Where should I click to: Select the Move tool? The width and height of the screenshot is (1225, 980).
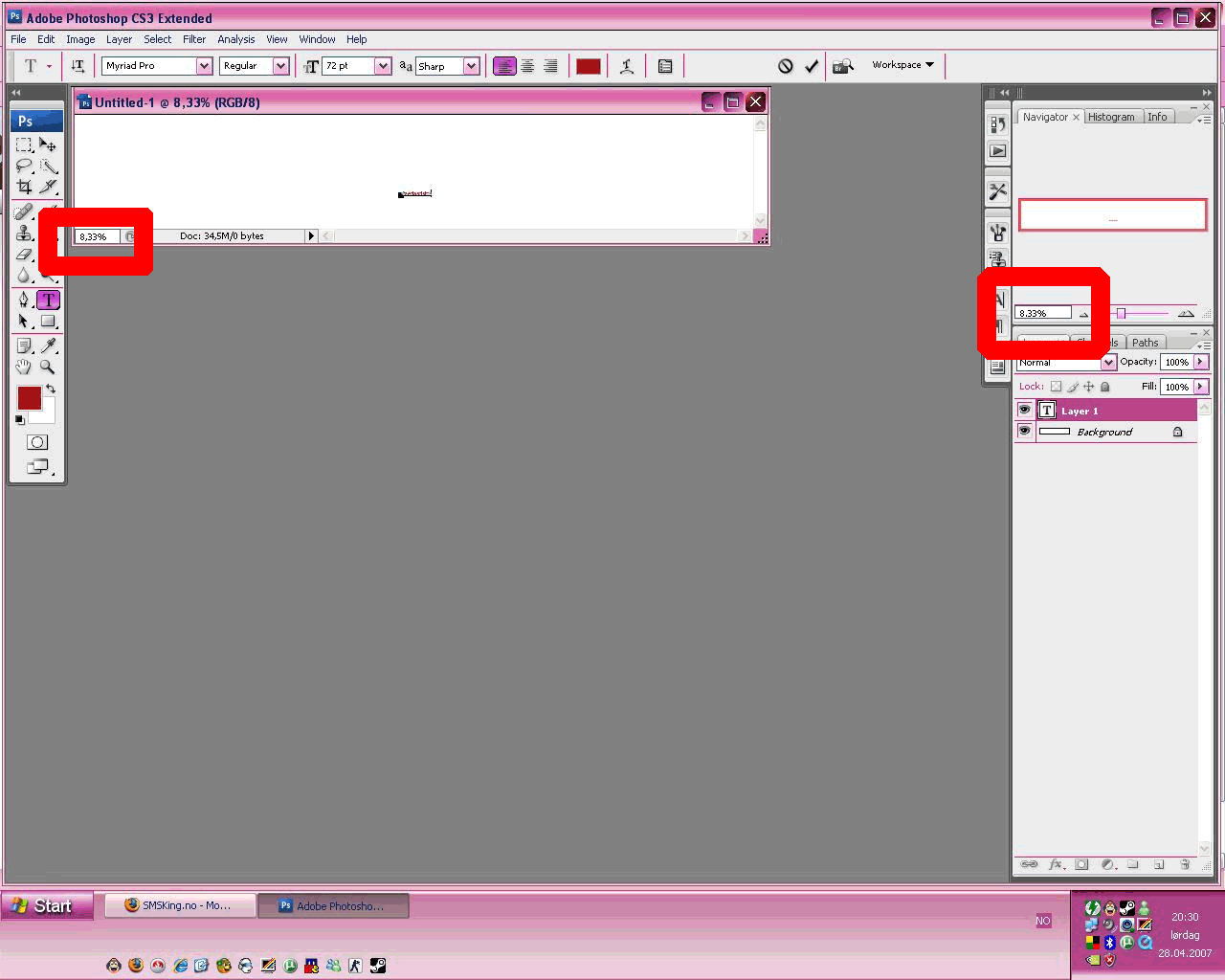click(x=48, y=145)
